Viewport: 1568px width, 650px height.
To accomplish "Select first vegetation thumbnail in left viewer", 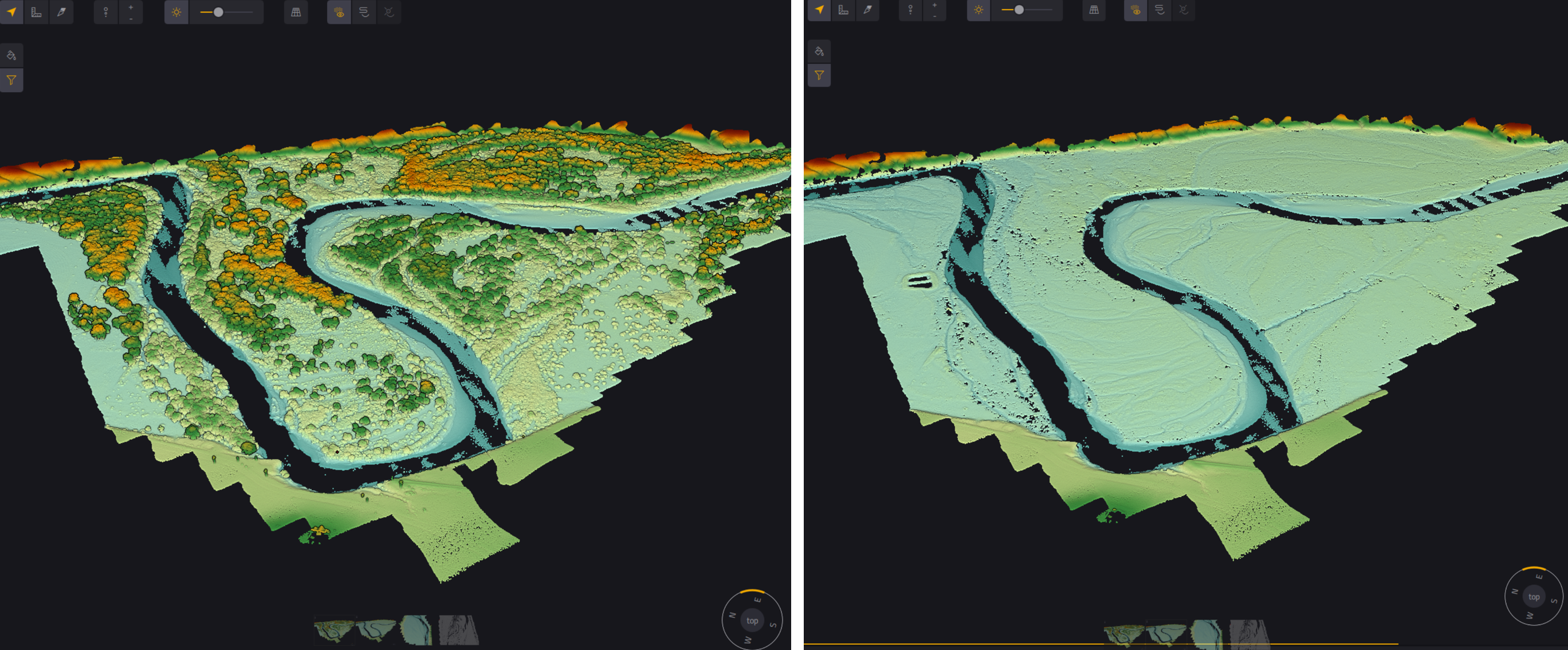I will pos(334,631).
